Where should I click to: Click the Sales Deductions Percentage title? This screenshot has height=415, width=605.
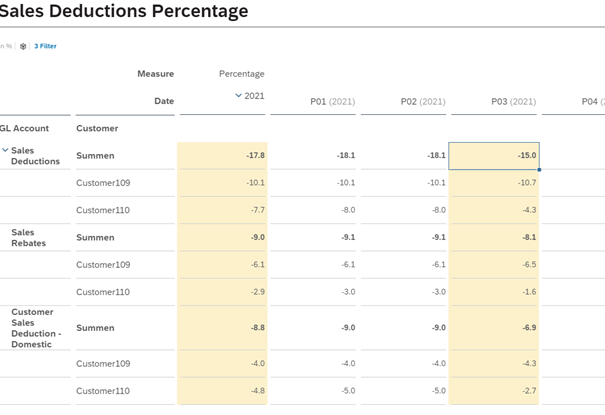point(124,12)
